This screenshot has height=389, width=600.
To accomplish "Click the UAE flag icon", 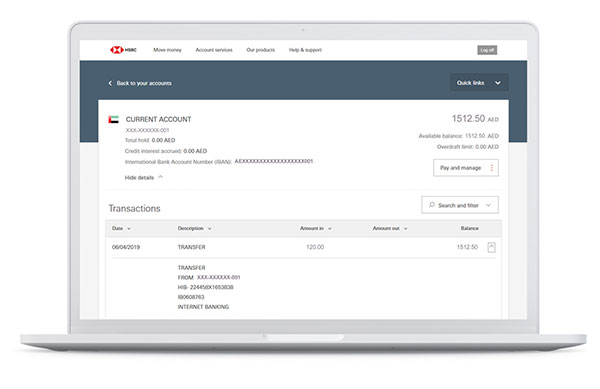I will pyautogui.click(x=114, y=119).
